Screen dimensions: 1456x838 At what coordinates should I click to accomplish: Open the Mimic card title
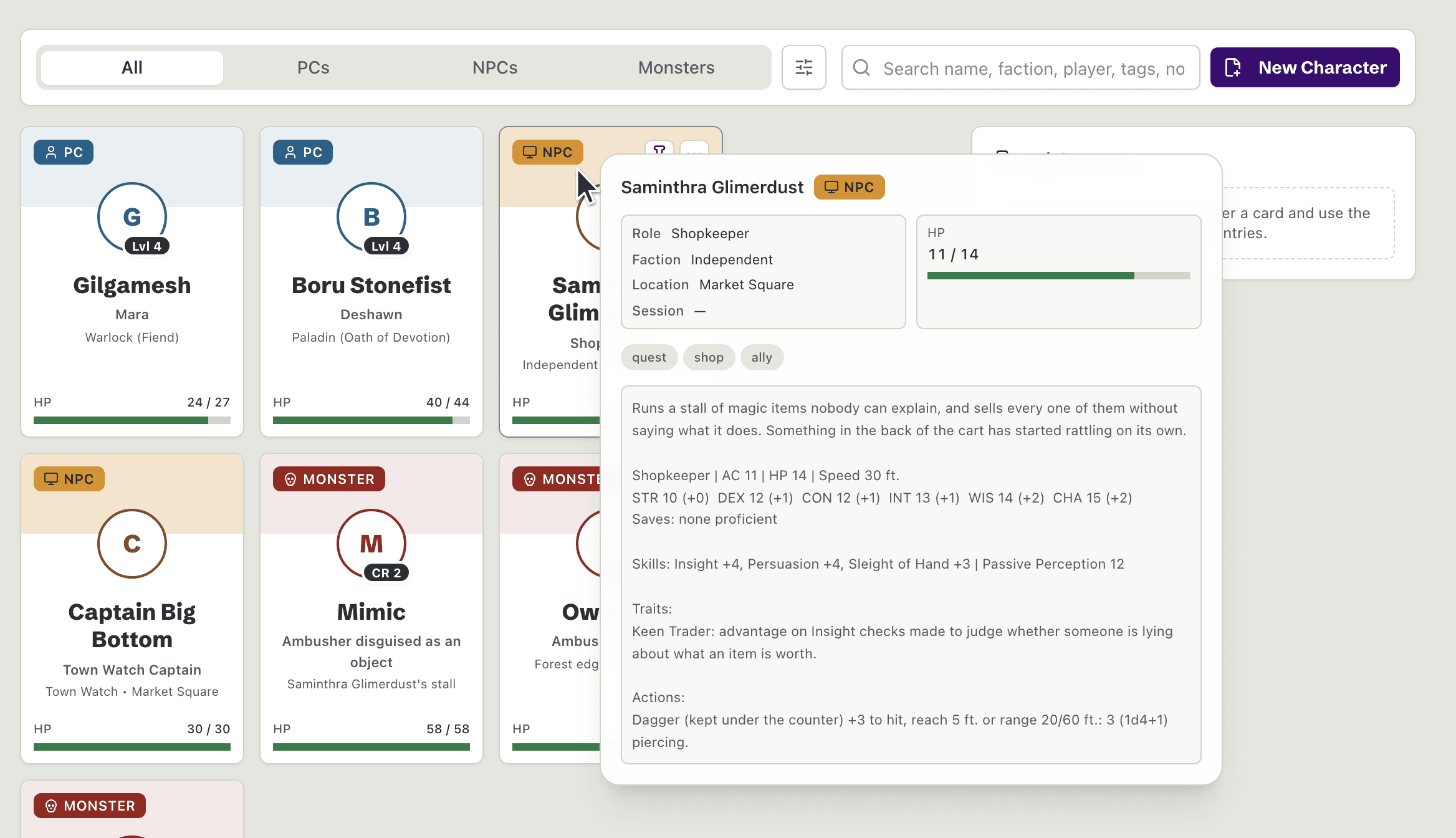pyautogui.click(x=371, y=612)
